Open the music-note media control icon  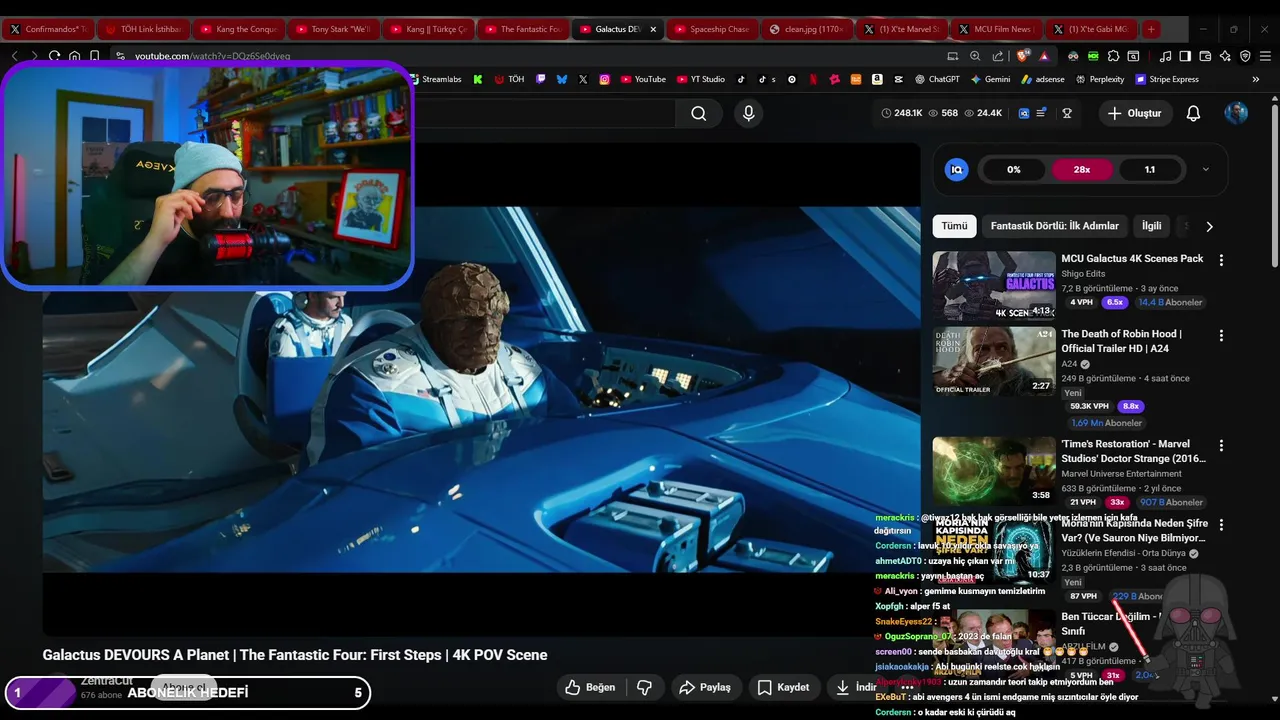[x=1166, y=56]
